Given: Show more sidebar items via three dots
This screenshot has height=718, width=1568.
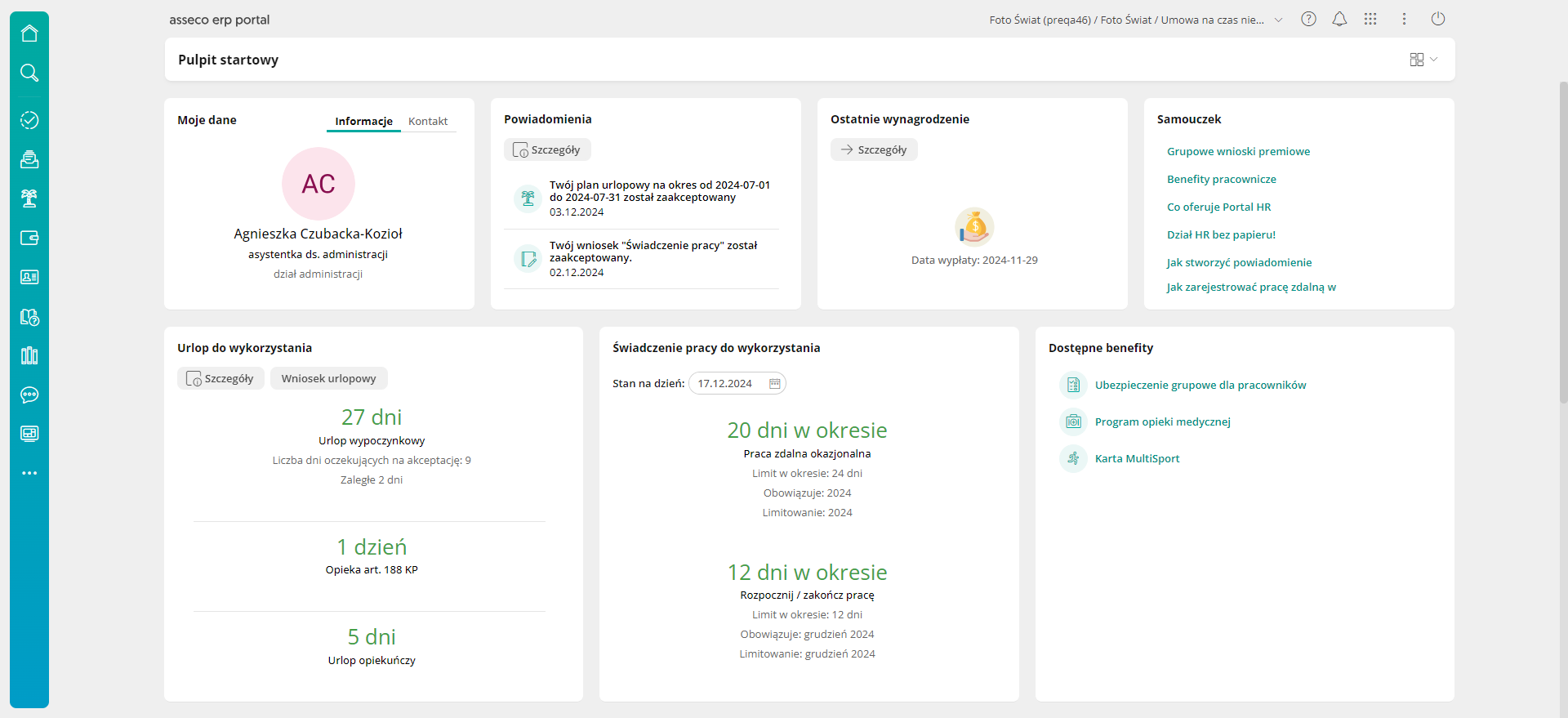Looking at the screenshot, I should [x=29, y=473].
